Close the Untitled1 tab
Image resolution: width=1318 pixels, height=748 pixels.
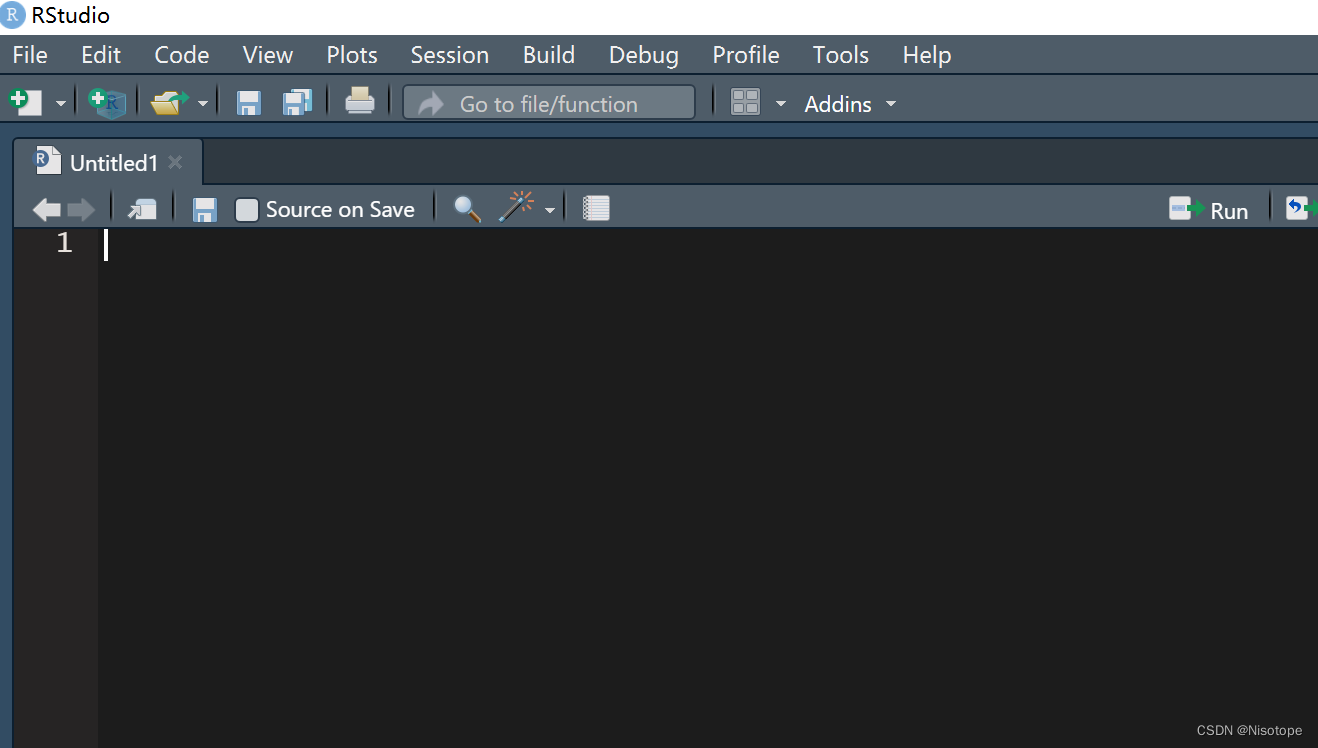click(x=175, y=162)
